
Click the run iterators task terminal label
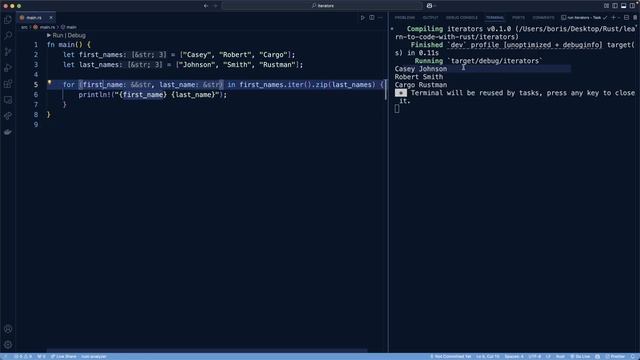[x=582, y=18]
